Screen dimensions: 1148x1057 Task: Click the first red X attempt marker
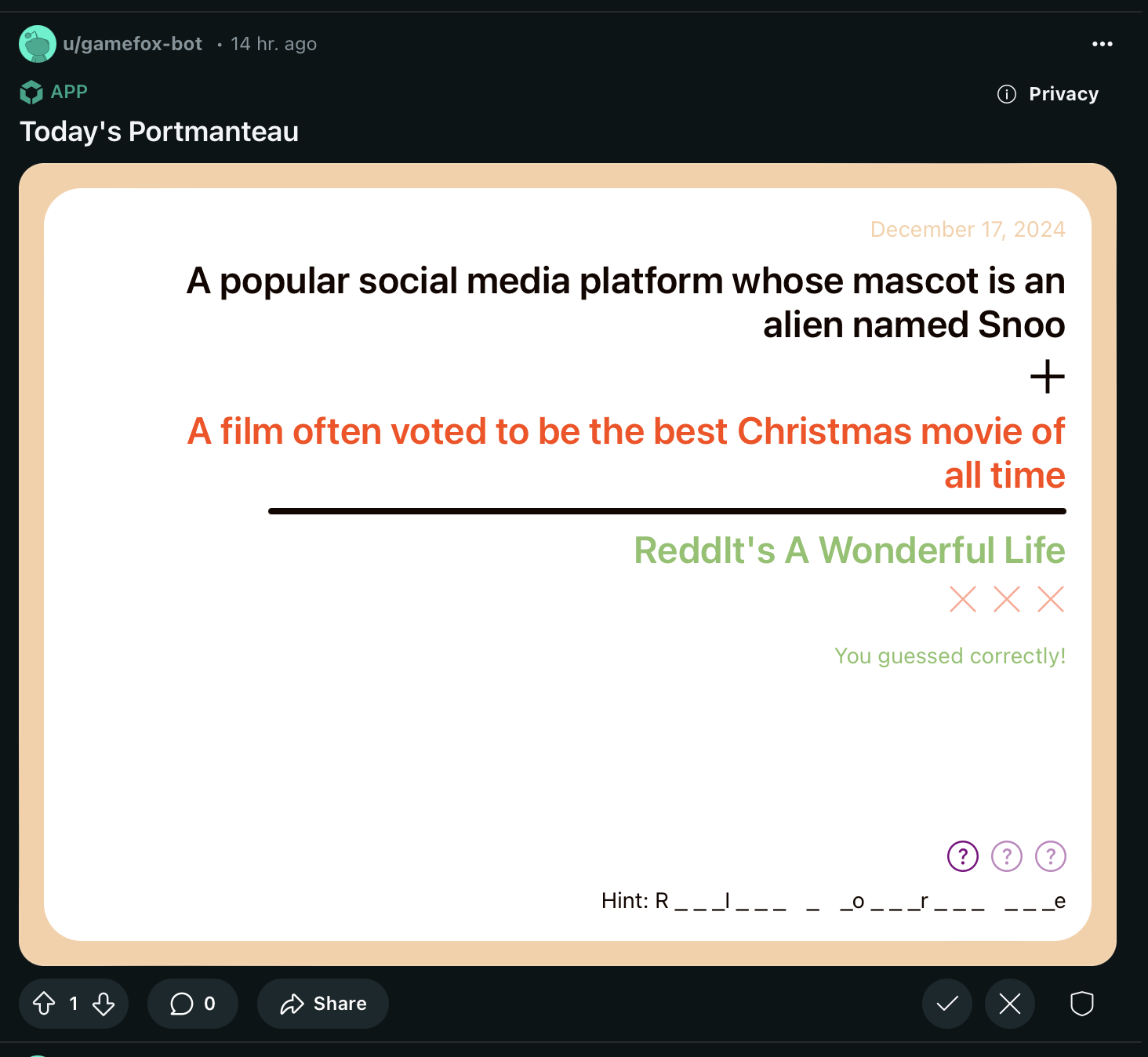pyautogui.click(x=963, y=599)
